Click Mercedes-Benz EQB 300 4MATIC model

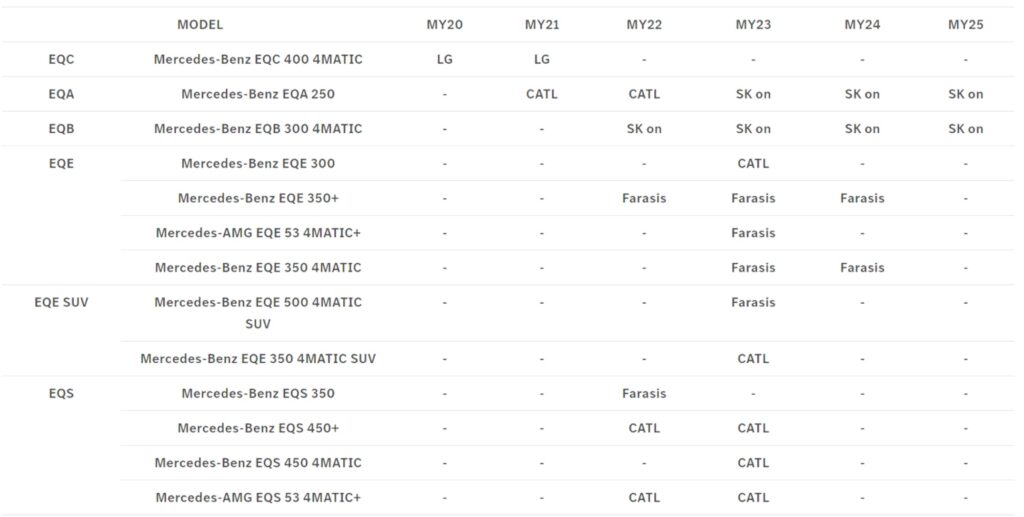pyautogui.click(x=258, y=129)
